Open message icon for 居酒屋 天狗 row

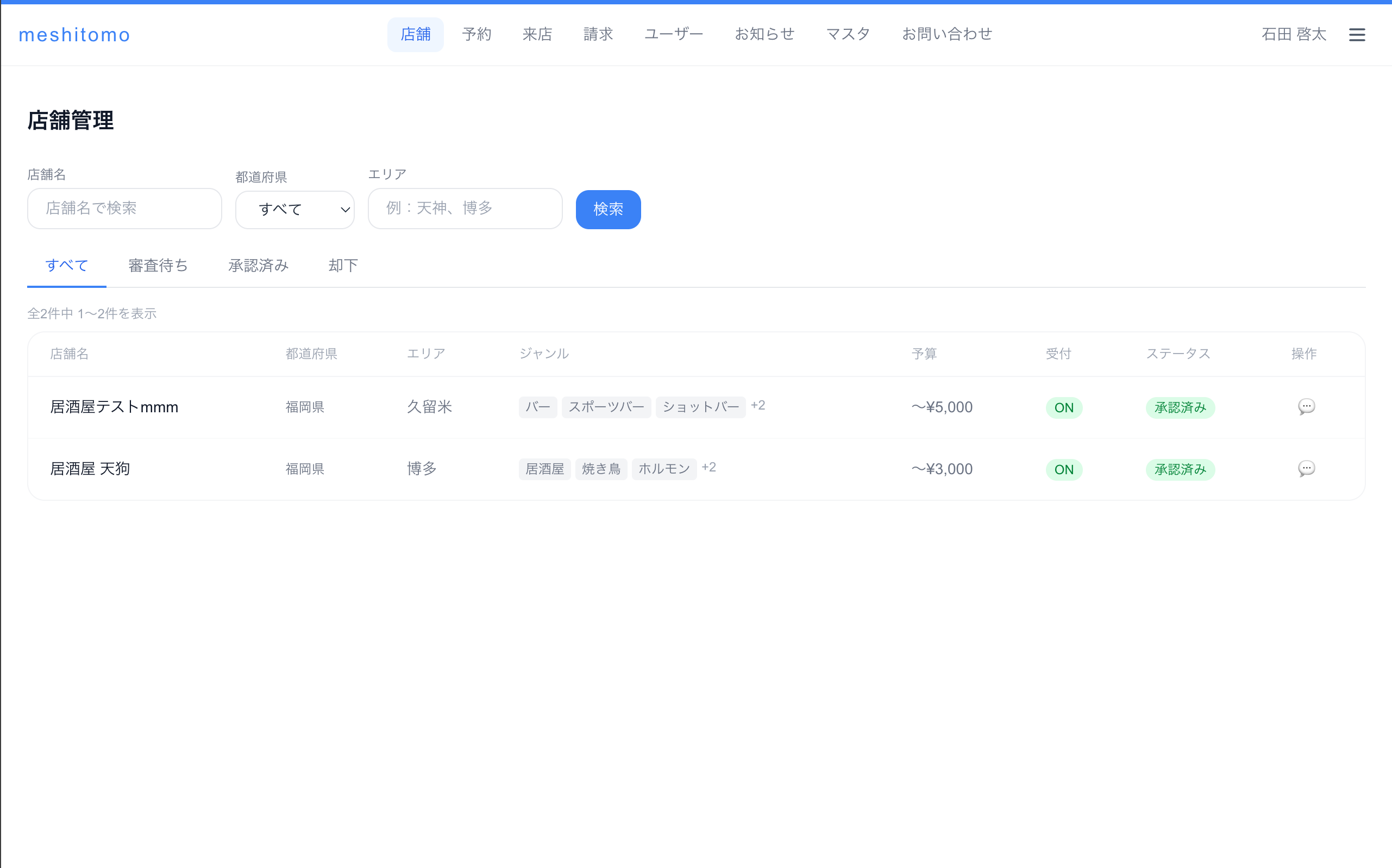[1306, 469]
